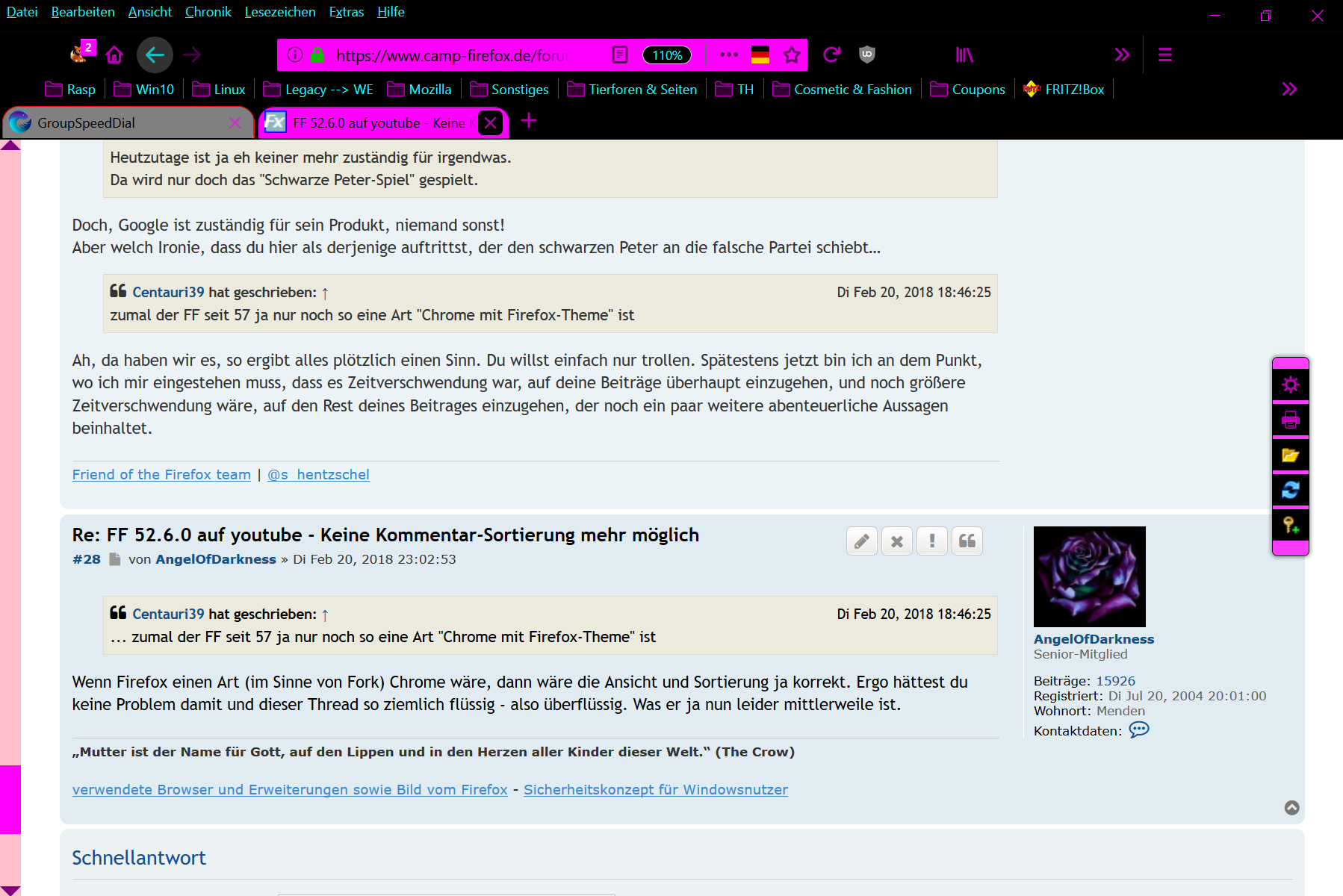Image resolution: width=1343 pixels, height=896 pixels.
Task: Close the FF 52.6.0 auf youtube tab
Action: 490,123
